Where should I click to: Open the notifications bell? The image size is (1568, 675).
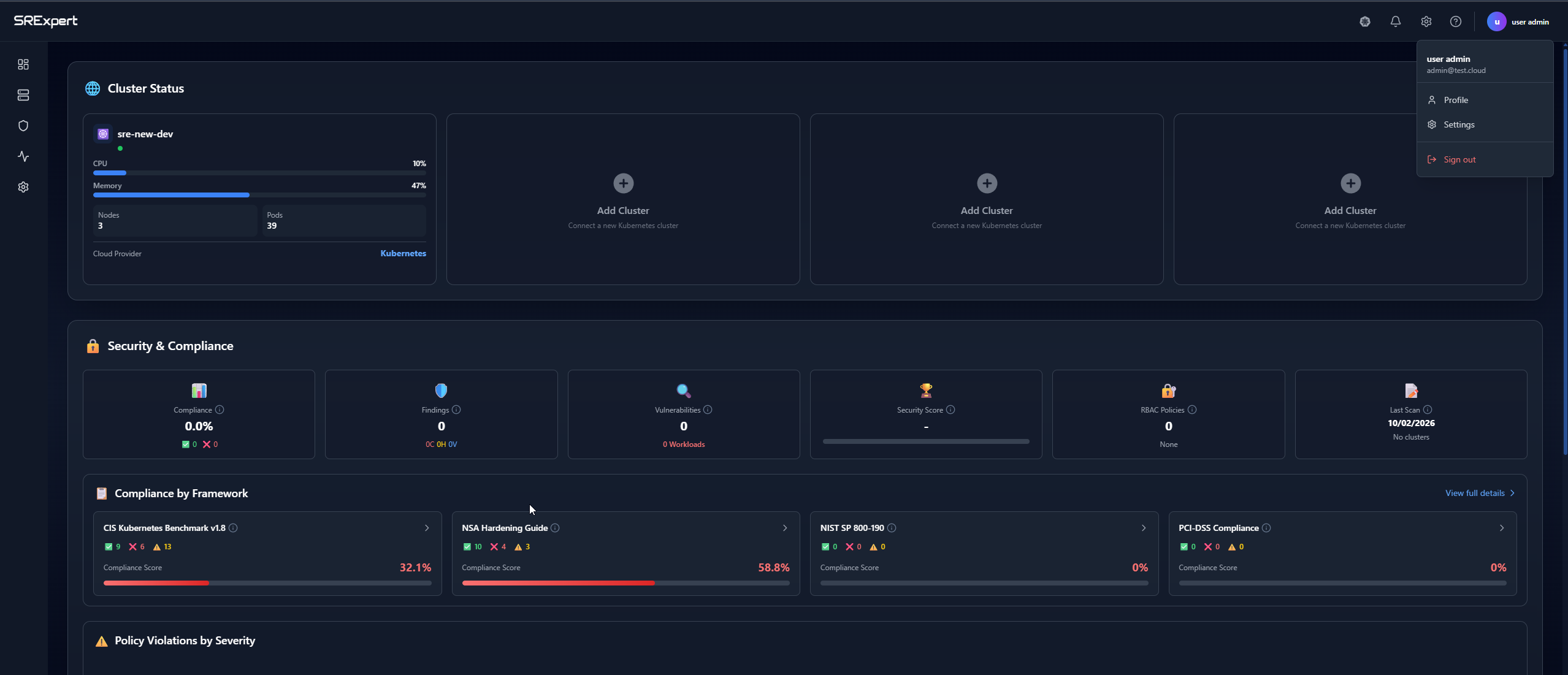[1395, 21]
